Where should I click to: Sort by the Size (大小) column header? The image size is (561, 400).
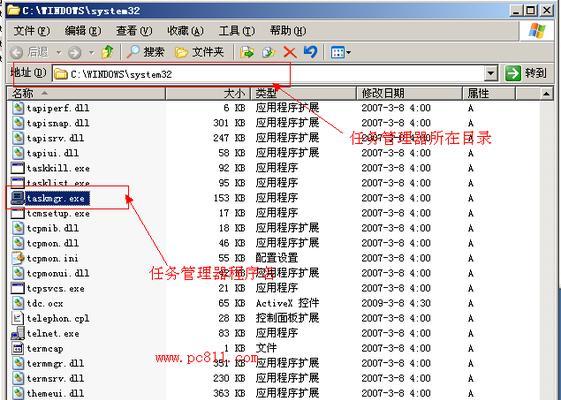[x=208, y=94]
